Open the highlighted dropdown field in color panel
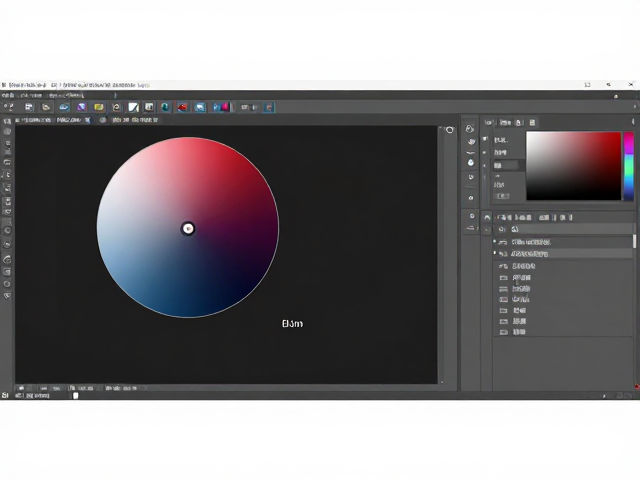The width and height of the screenshot is (640, 480). tap(506, 165)
